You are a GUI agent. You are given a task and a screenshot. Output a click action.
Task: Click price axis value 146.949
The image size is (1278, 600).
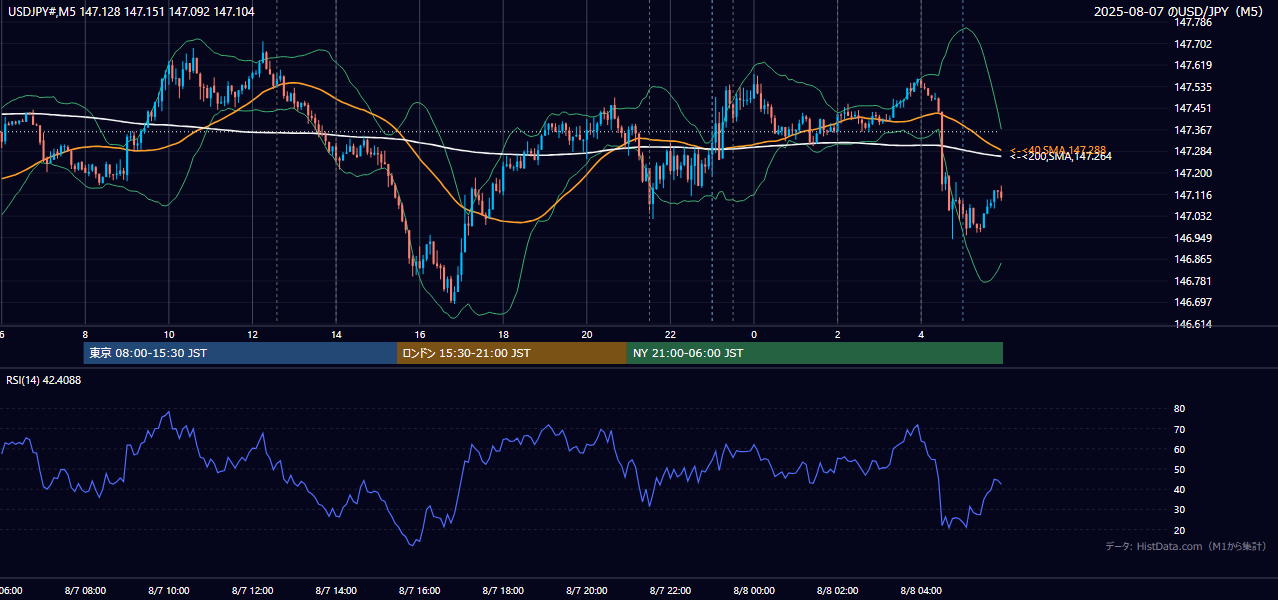(1193, 238)
